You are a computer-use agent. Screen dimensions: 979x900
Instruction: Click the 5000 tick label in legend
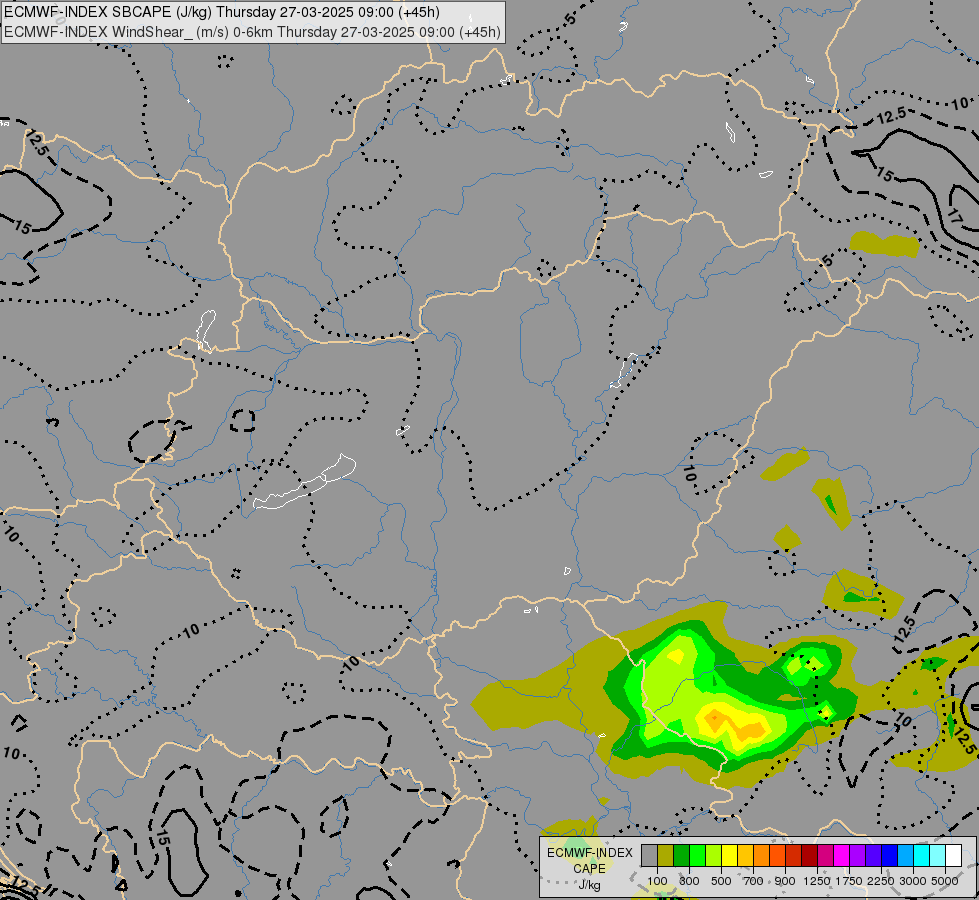945,881
